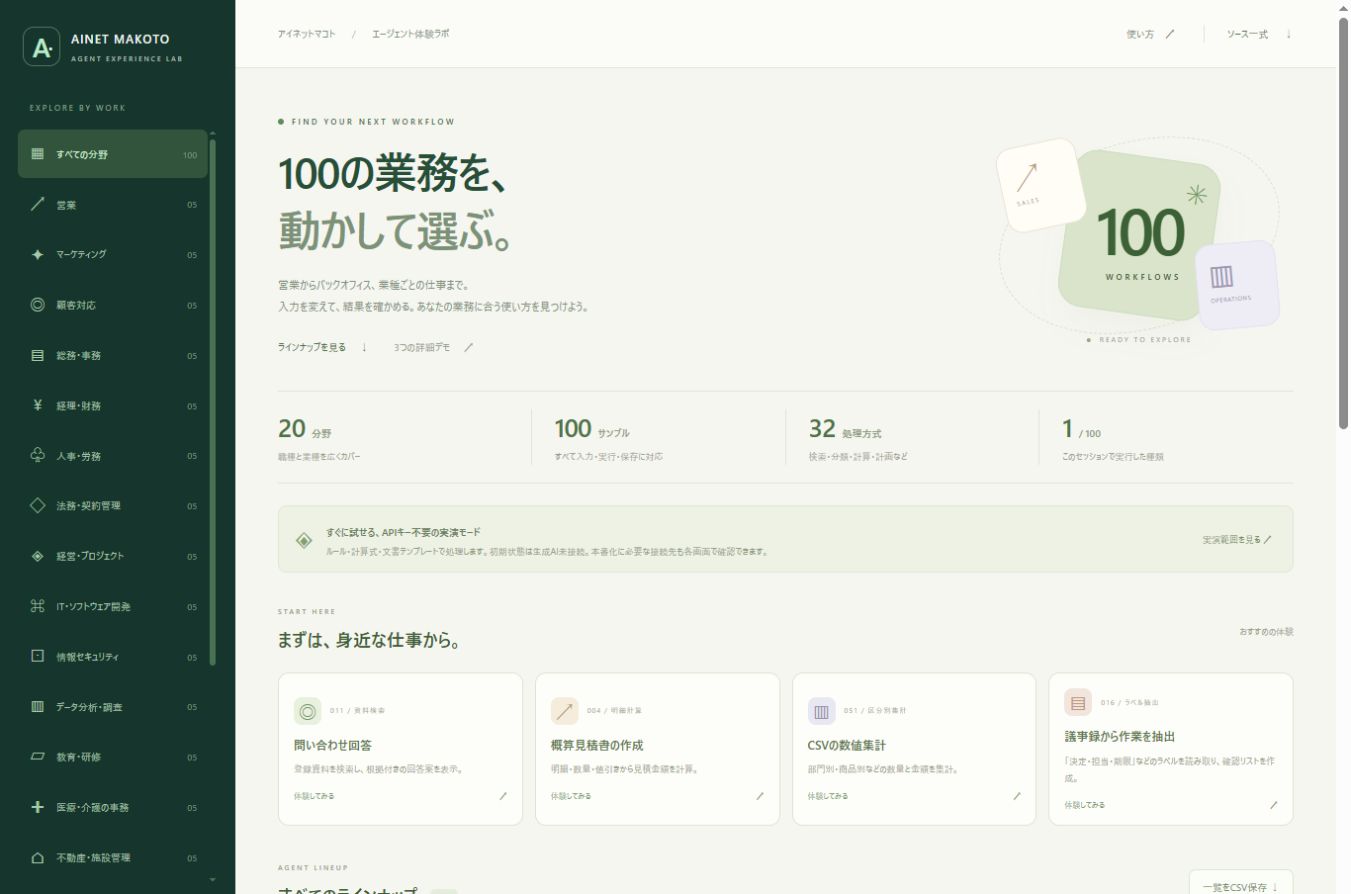Click the エージェント体験ラボ breadcrumb

tap(410, 34)
